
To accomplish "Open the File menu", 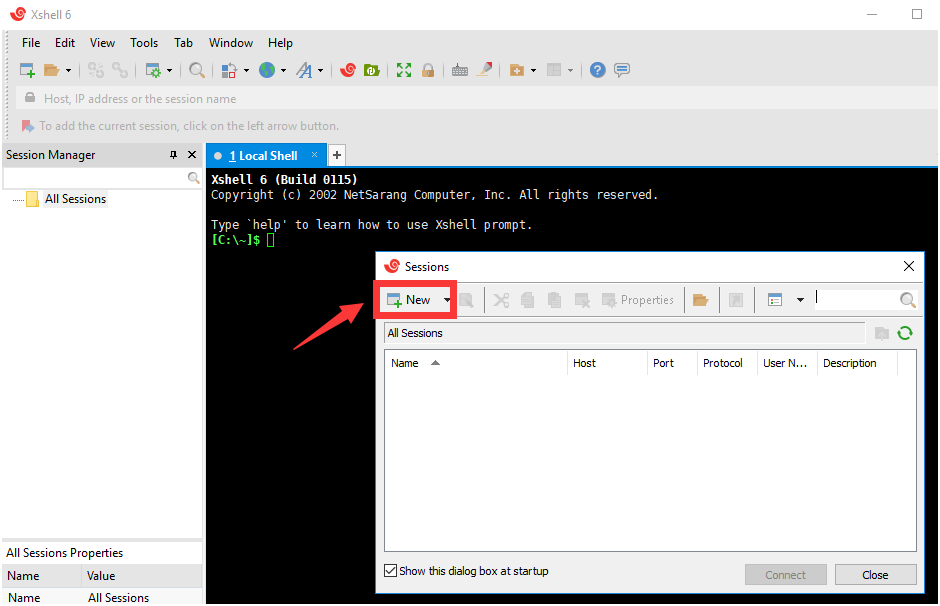I will pos(31,43).
